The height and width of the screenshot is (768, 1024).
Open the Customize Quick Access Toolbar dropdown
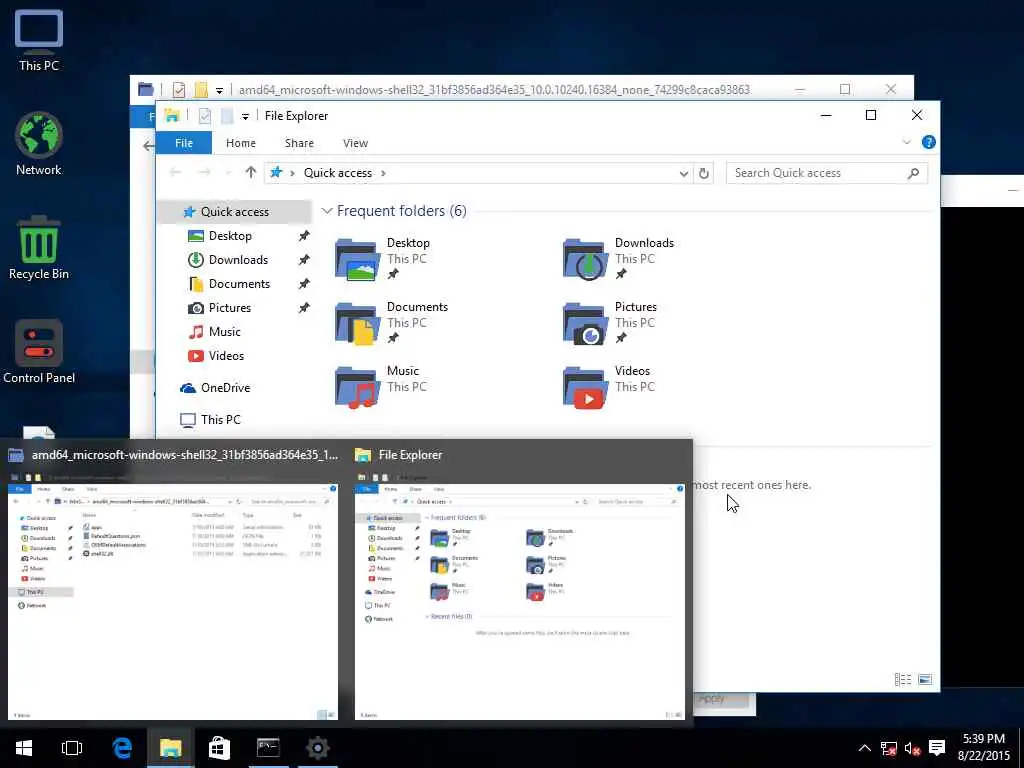(x=245, y=116)
